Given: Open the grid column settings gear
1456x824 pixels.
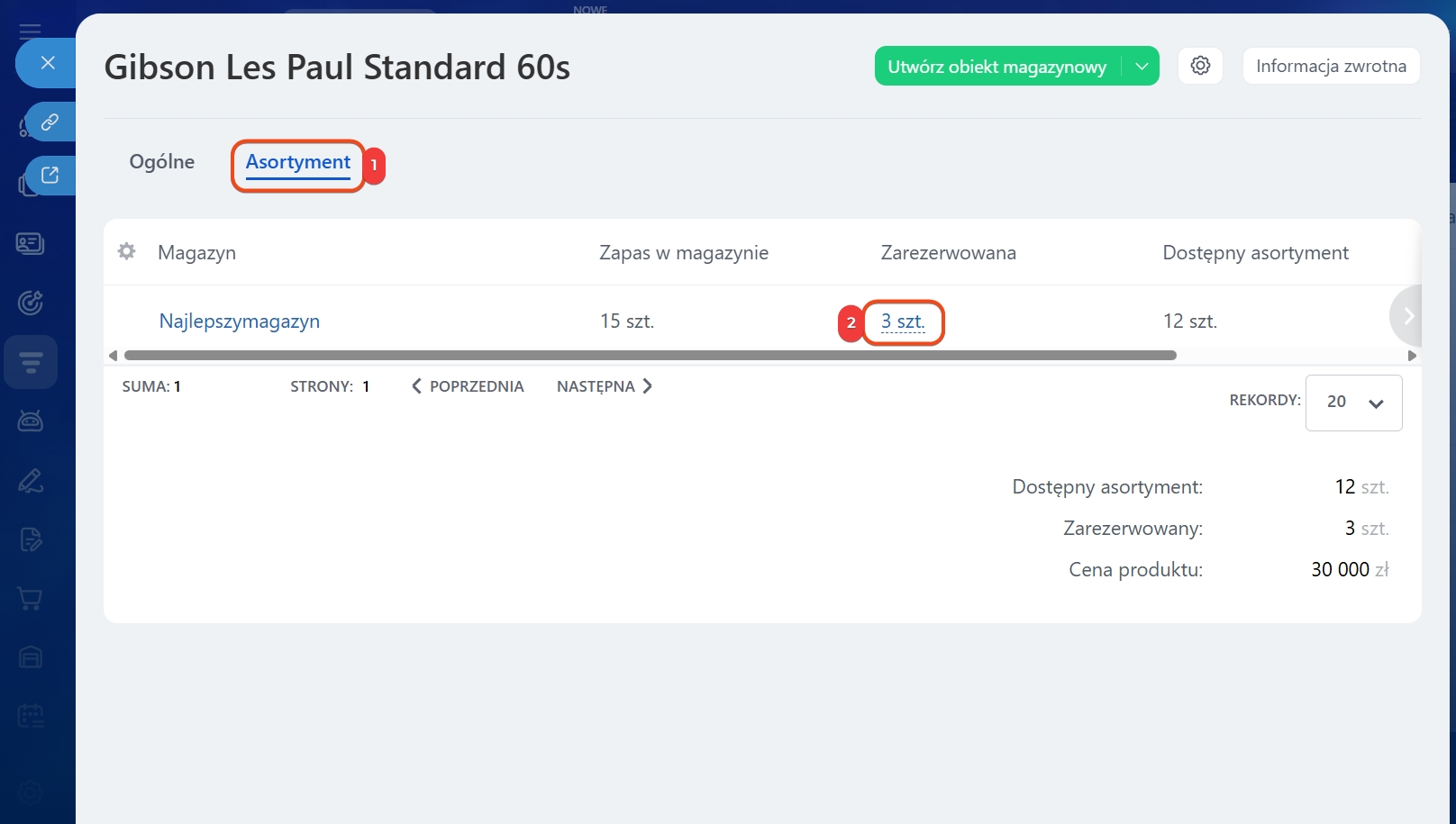Looking at the screenshot, I should click(x=127, y=251).
